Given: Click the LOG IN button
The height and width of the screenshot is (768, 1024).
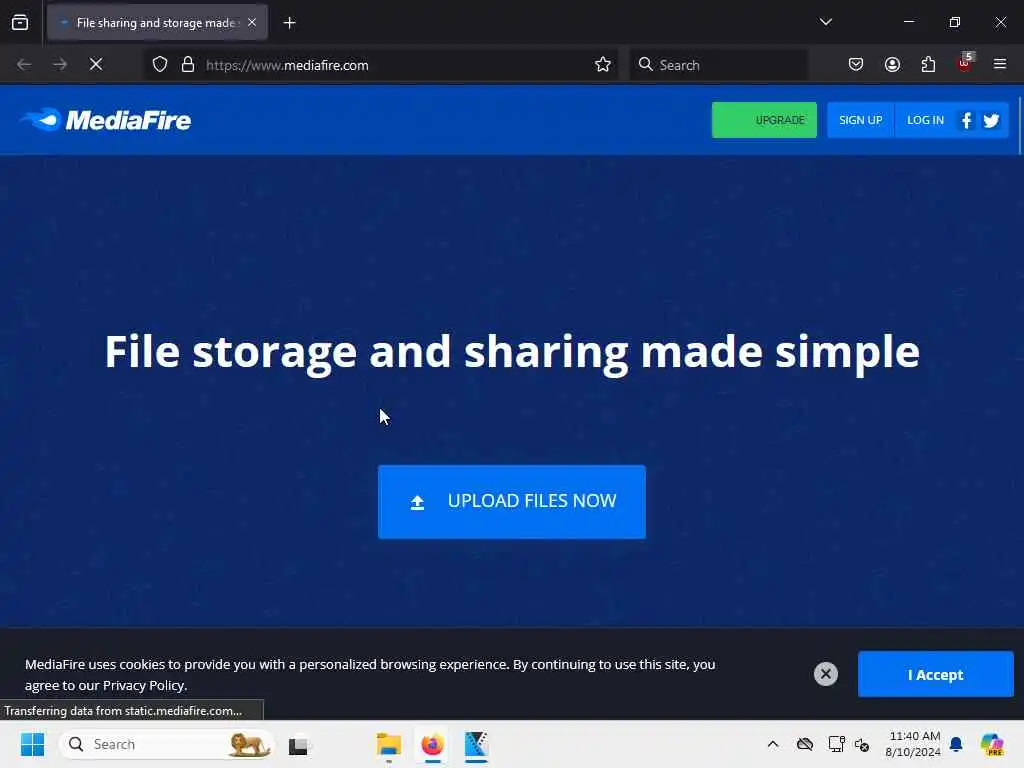Looking at the screenshot, I should pyautogui.click(x=925, y=120).
